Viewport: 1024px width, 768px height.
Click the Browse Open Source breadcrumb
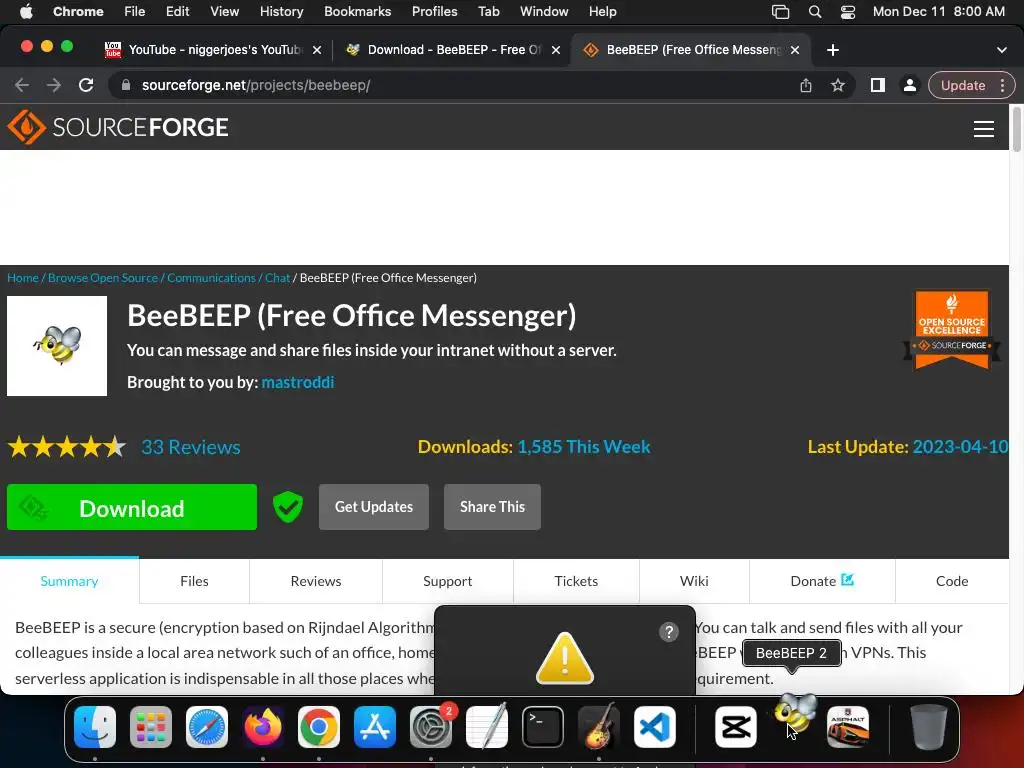pos(103,278)
